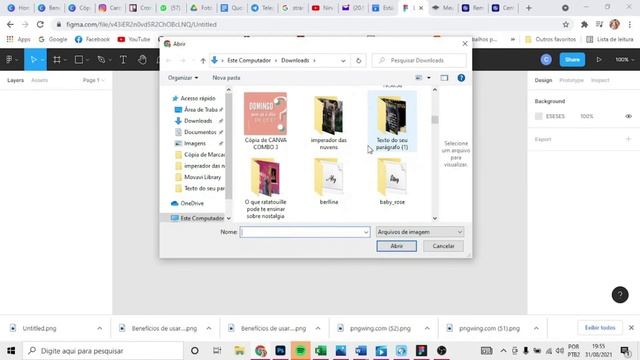This screenshot has width=640, height=360.
Task: Select the Rectangle shape tool
Action: (x=79, y=60)
